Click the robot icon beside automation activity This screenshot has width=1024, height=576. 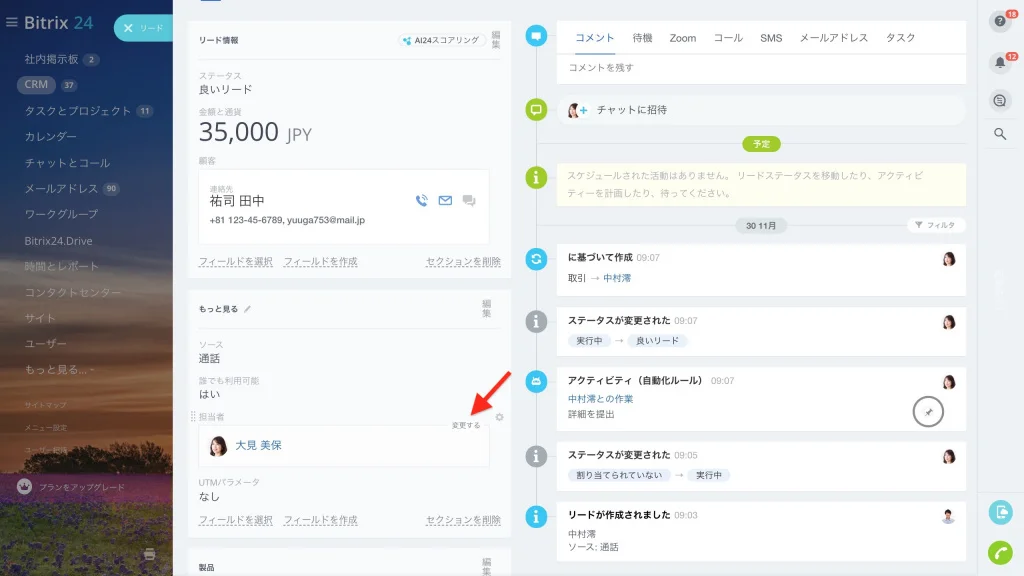pos(536,381)
